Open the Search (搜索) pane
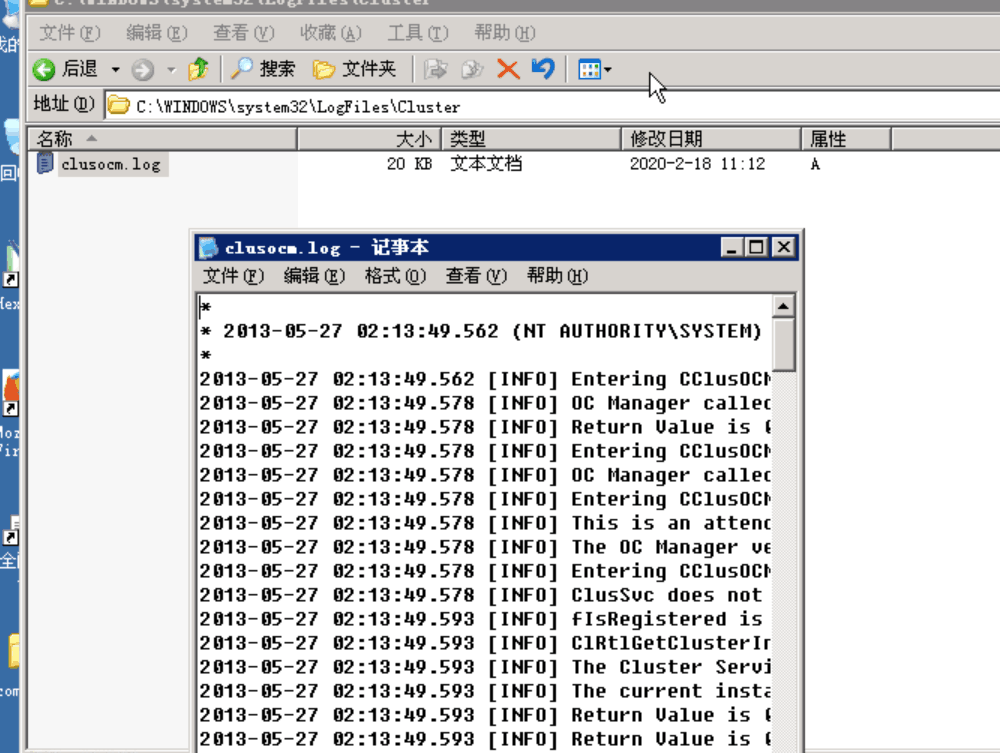Screen dimensions: 1000x753 263,68
